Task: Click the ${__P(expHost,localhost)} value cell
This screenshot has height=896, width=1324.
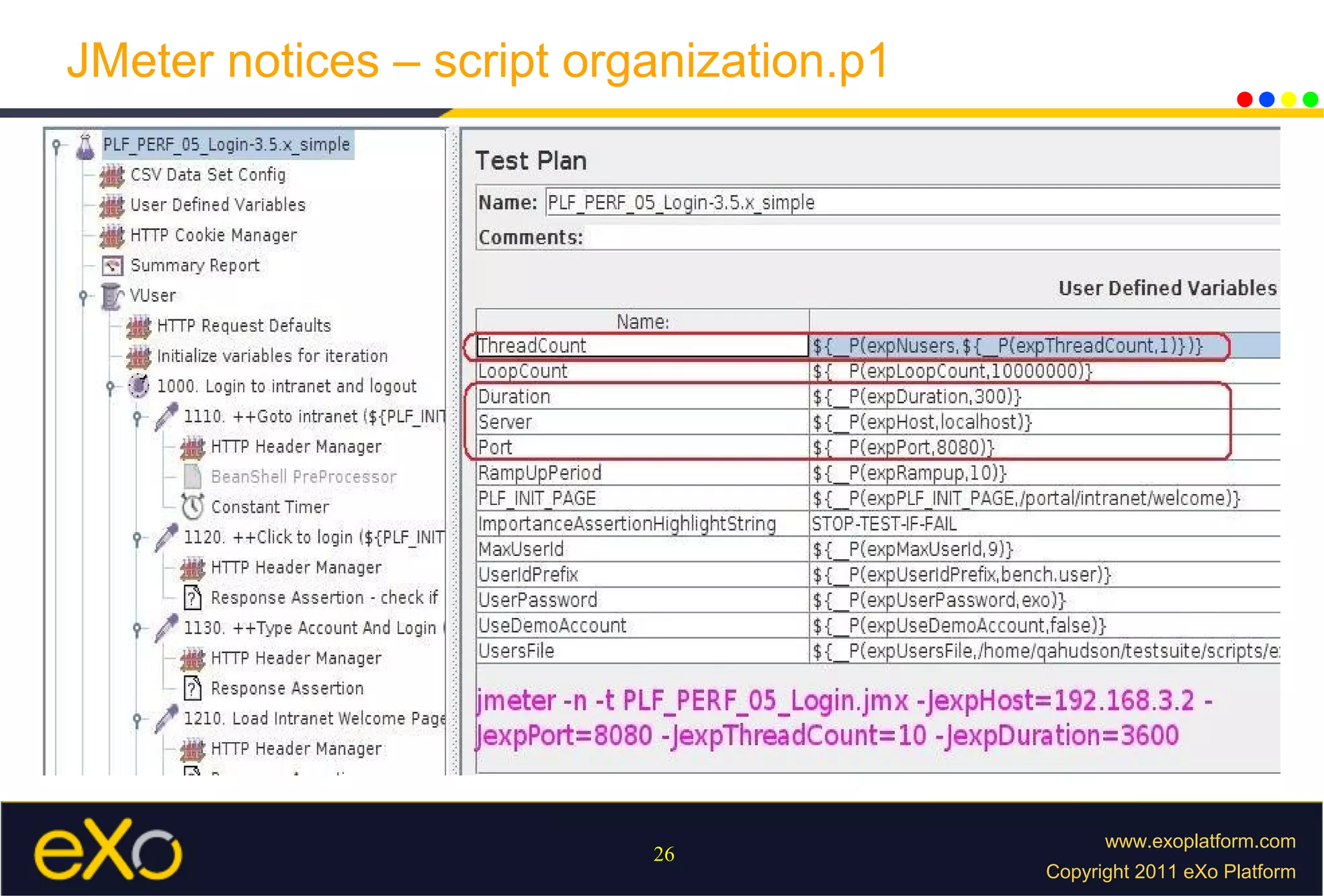Action: 1045,422
